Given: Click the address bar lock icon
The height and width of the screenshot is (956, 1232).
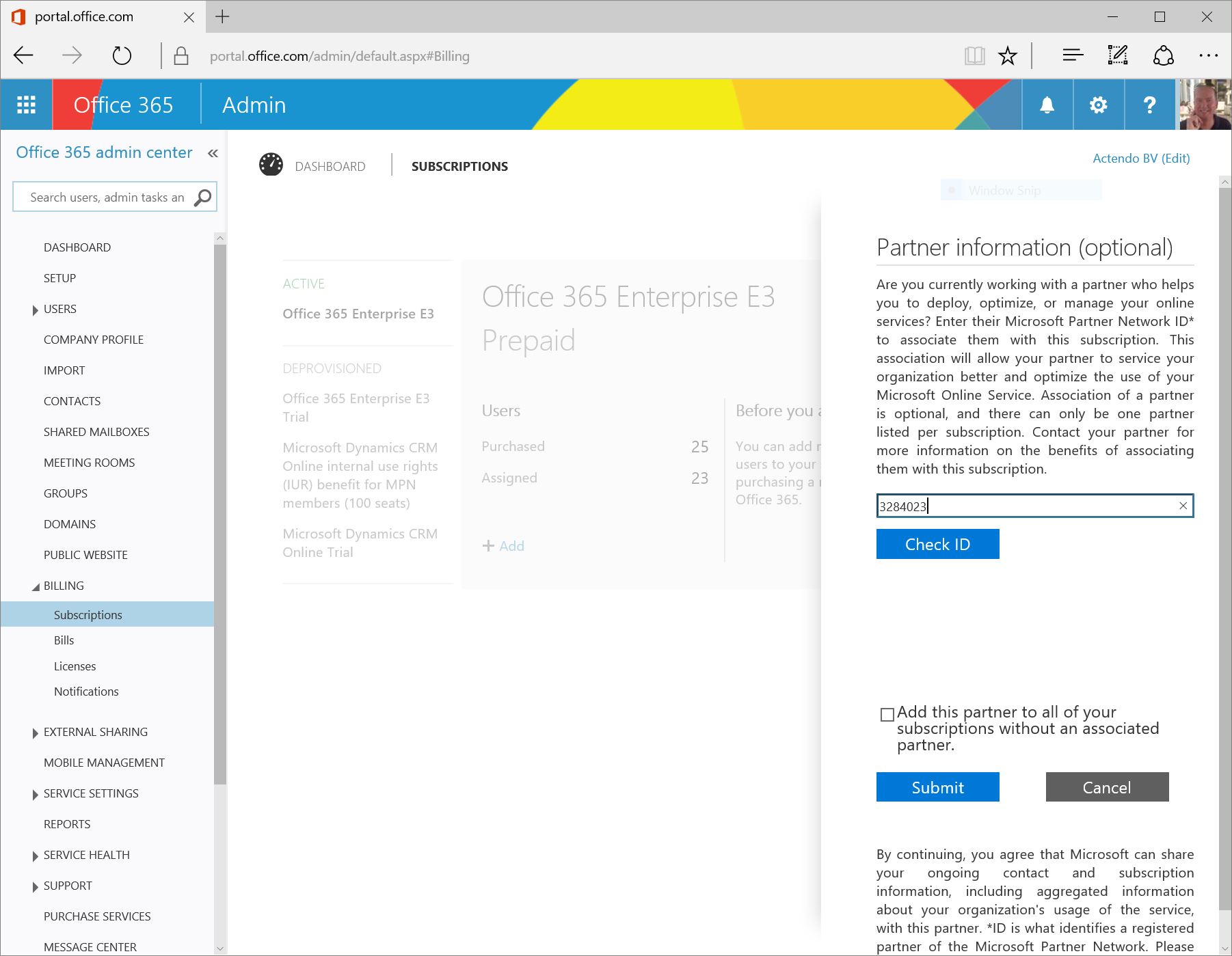Looking at the screenshot, I should point(181,55).
